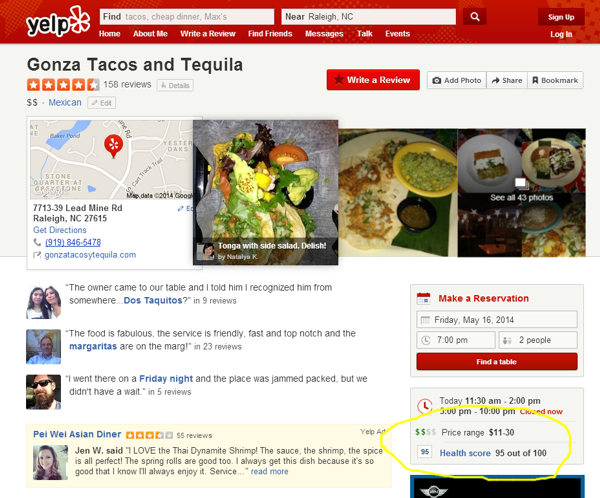Click the calendar icon beside Make a Reservation
Image resolution: width=600 pixels, height=498 pixels.
(x=424, y=299)
